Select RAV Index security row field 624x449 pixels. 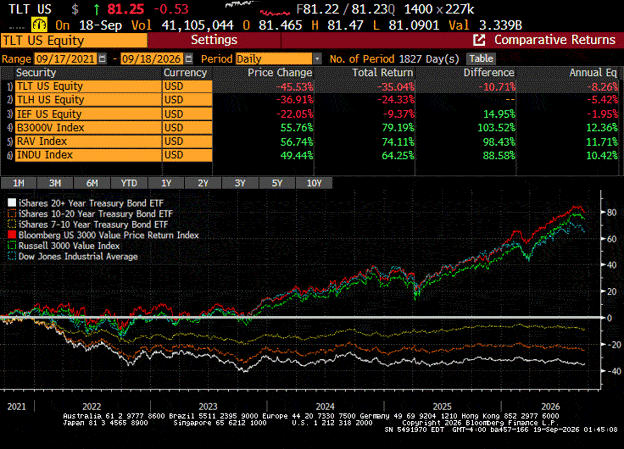pos(88,141)
